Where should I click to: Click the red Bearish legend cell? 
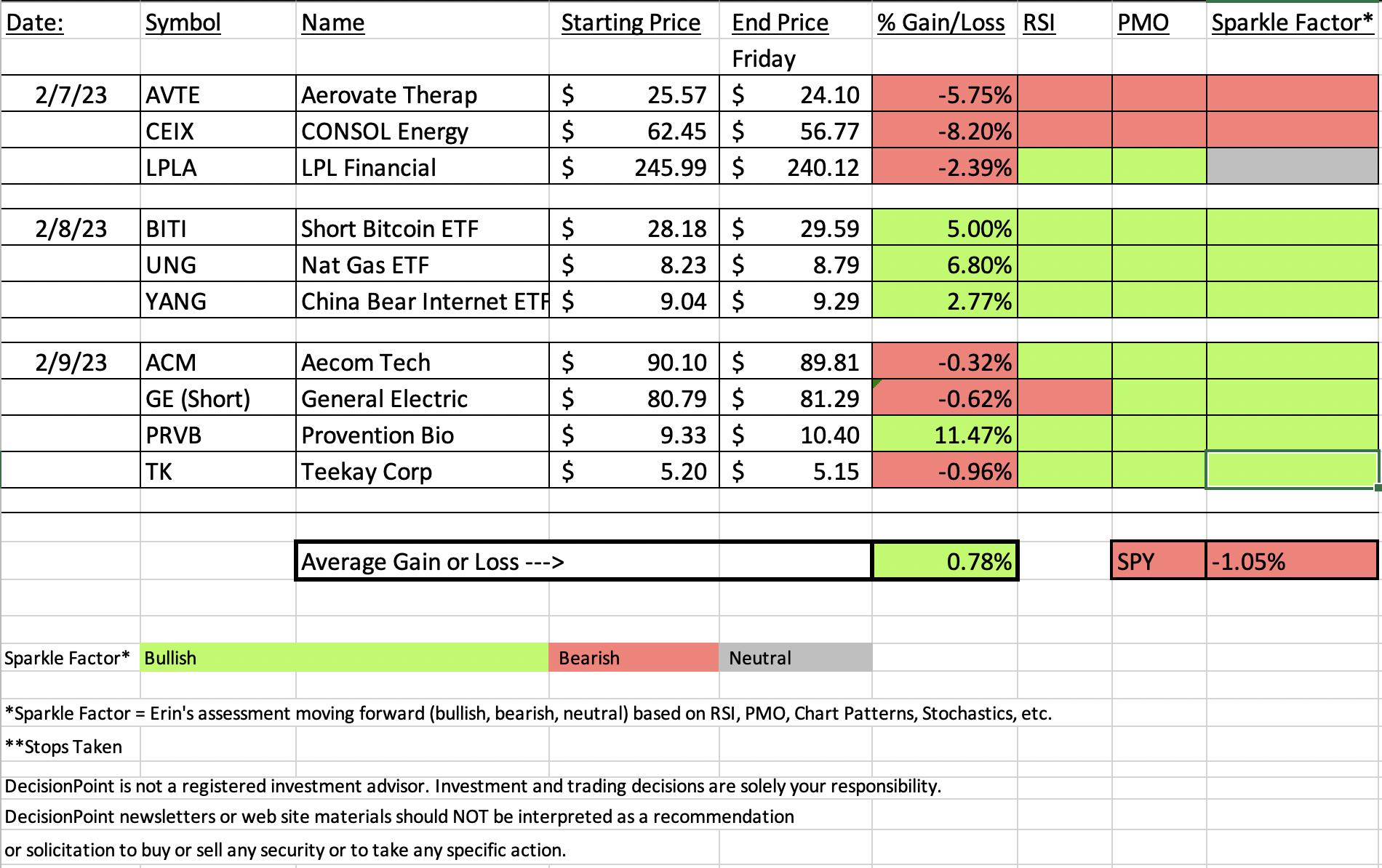pos(634,657)
